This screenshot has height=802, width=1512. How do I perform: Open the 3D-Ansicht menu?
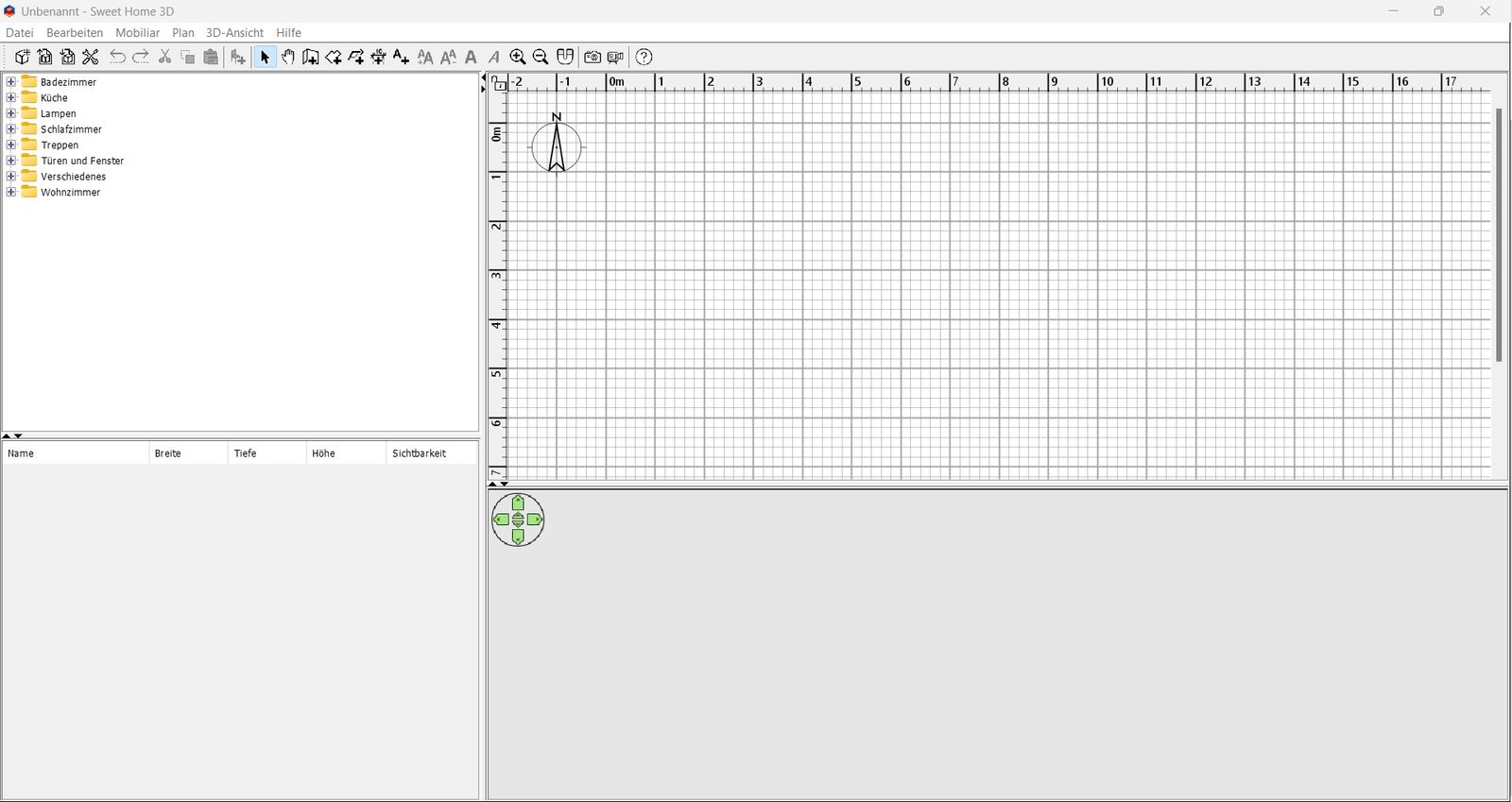pyautogui.click(x=234, y=32)
